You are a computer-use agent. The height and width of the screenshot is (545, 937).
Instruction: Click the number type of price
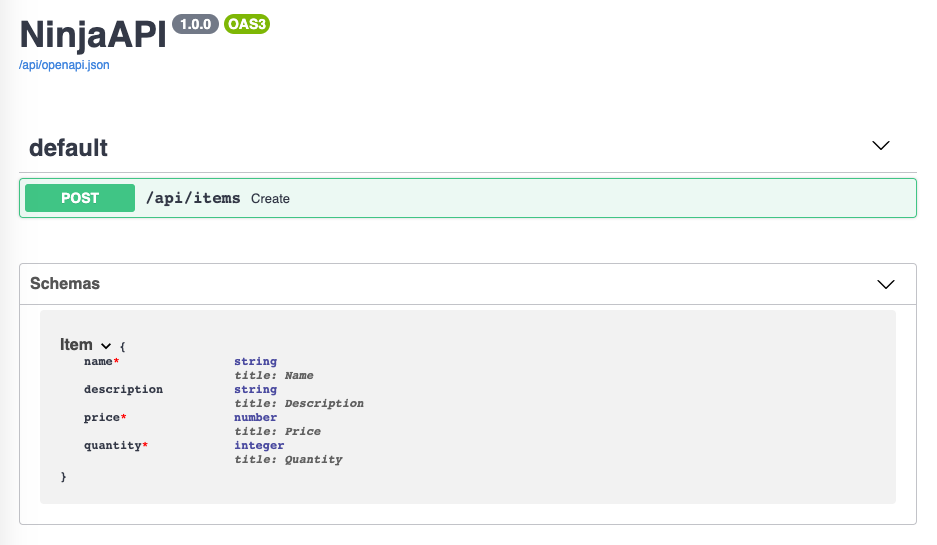point(255,417)
